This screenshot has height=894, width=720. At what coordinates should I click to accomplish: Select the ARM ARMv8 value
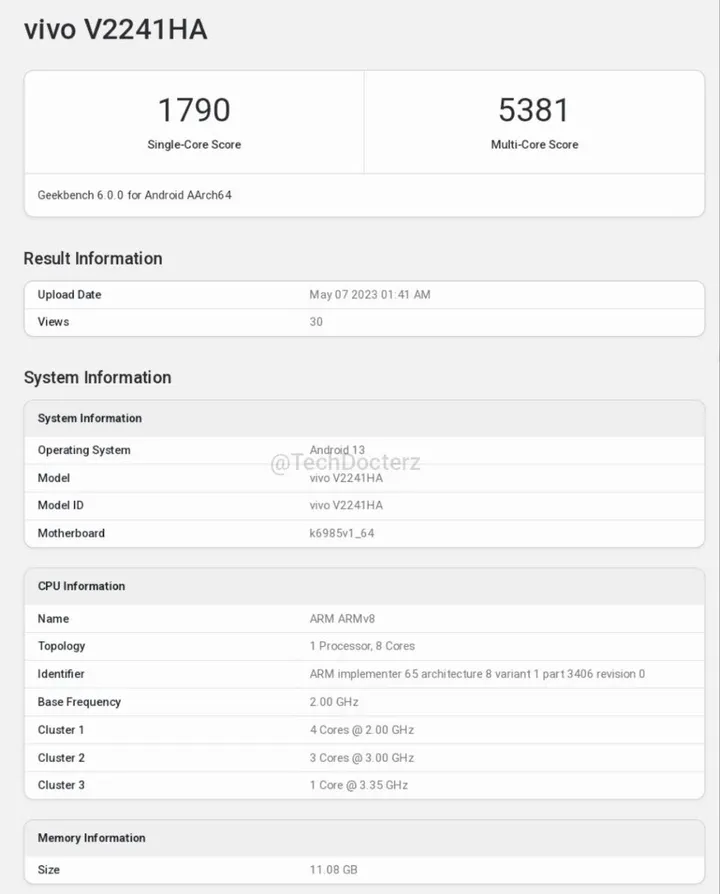tap(342, 619)
